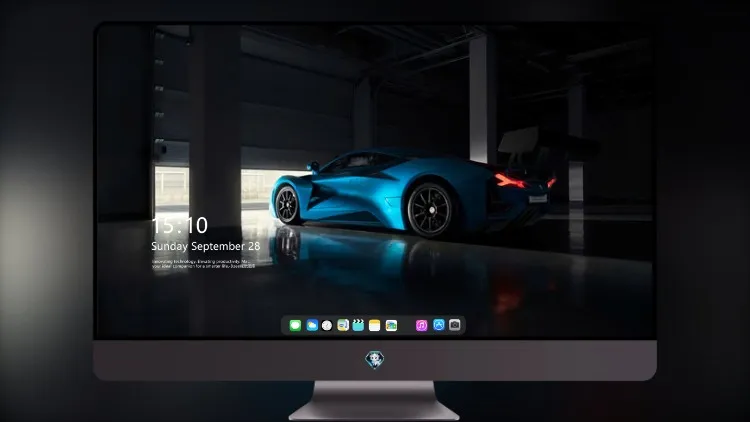This screenshot has height=422, width=750.
Task: Open the teal clapperboard video app
Action: pos(358,325)
